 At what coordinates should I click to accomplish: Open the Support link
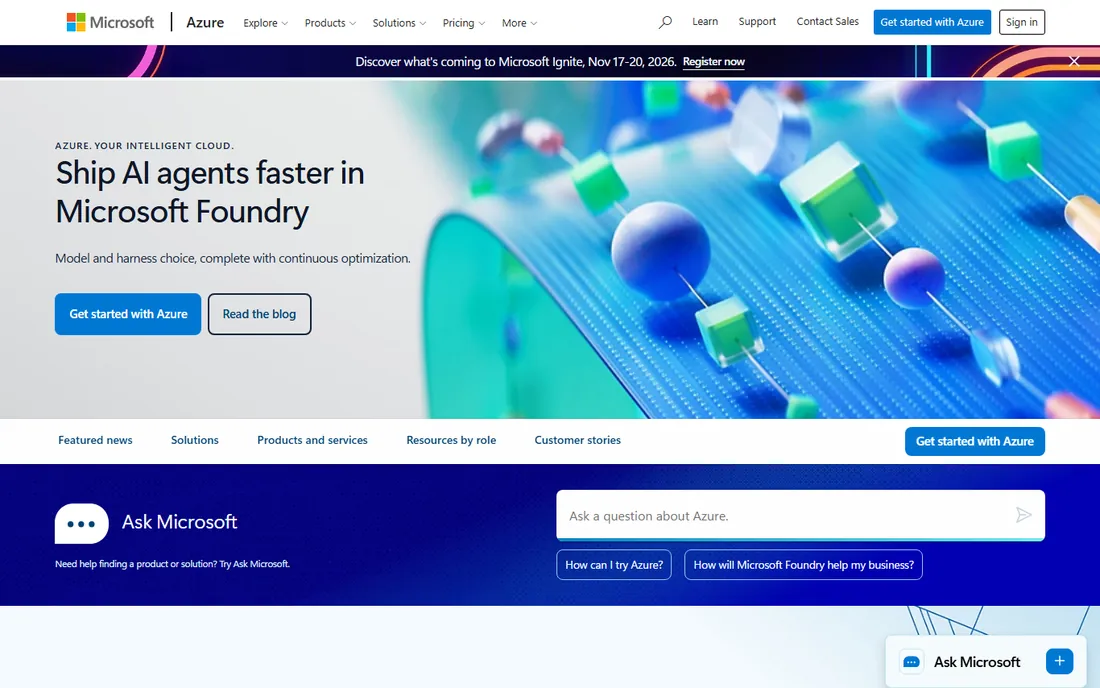point(757,22)
